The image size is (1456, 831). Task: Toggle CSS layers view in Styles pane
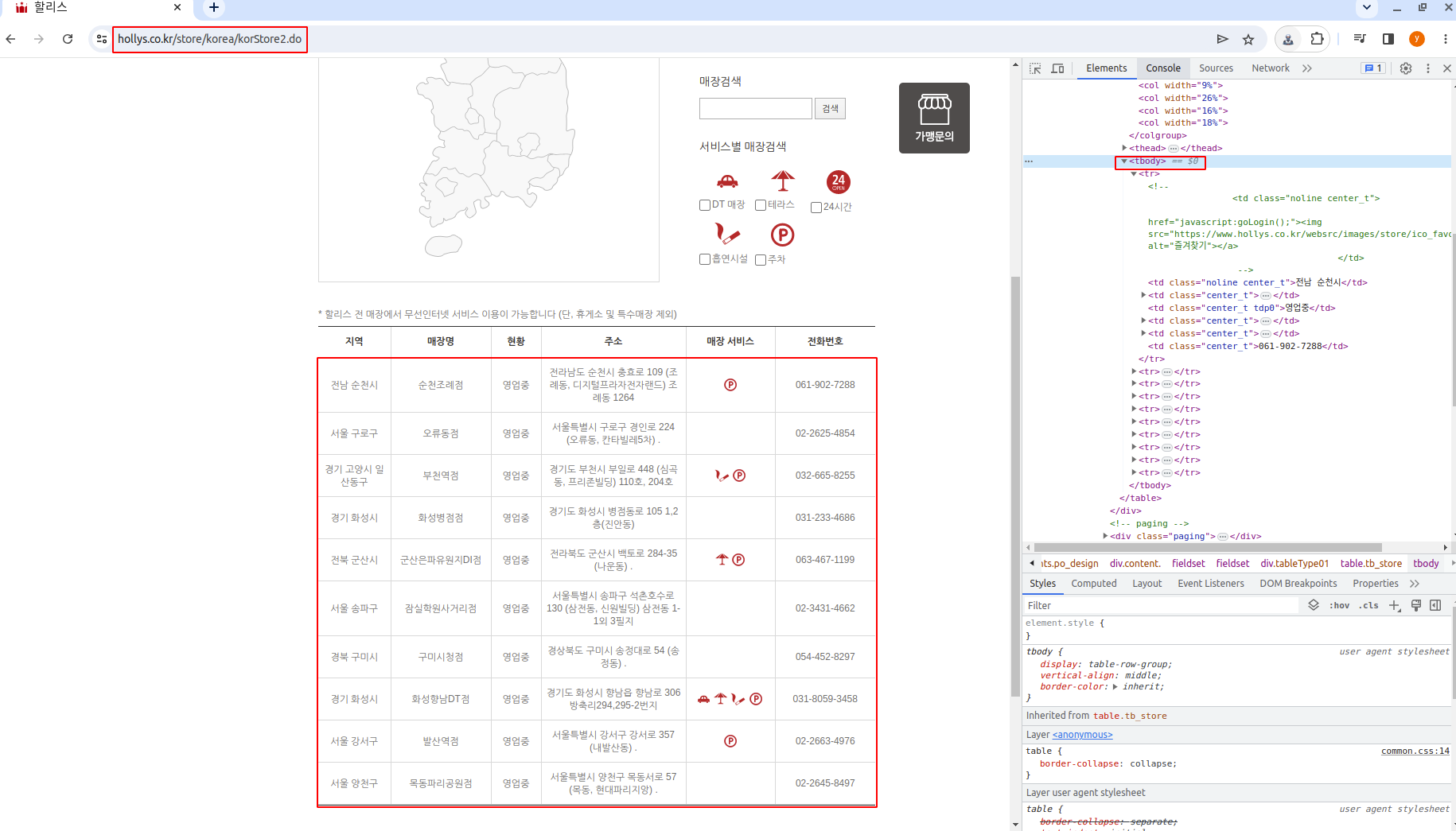(x=1314, y=605)
